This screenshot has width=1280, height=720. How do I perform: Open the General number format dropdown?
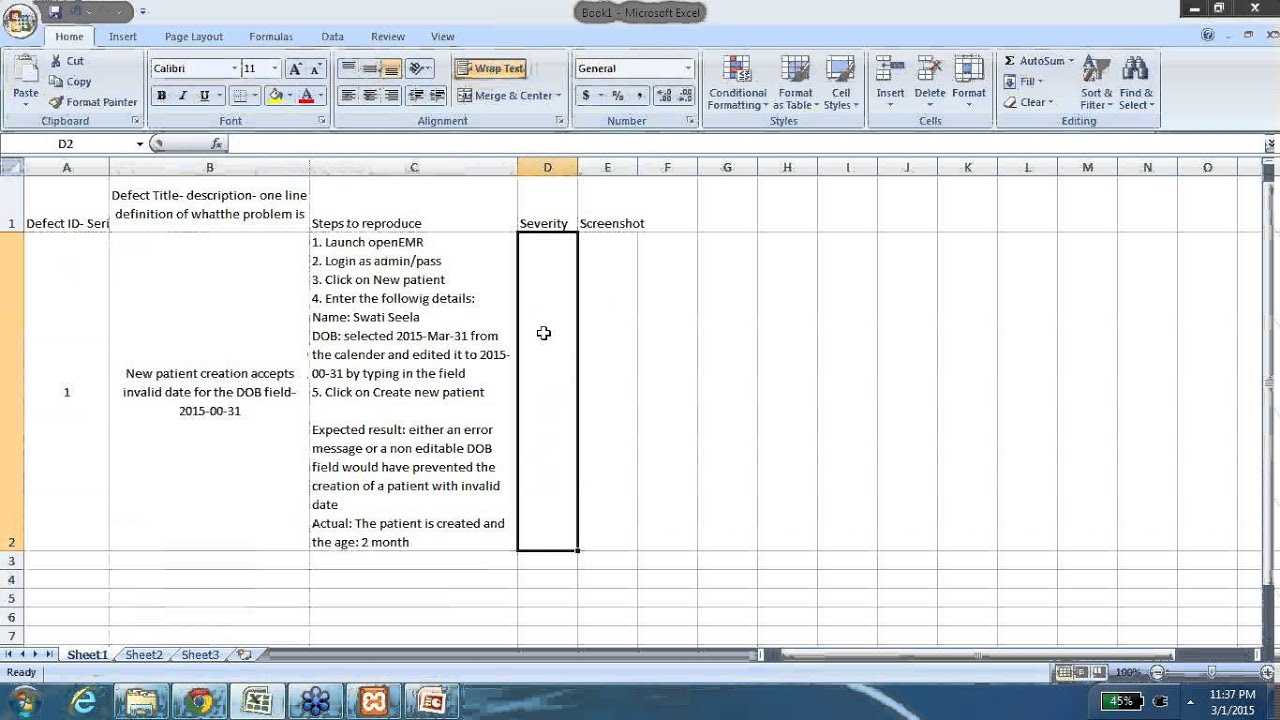pos(685,67)
